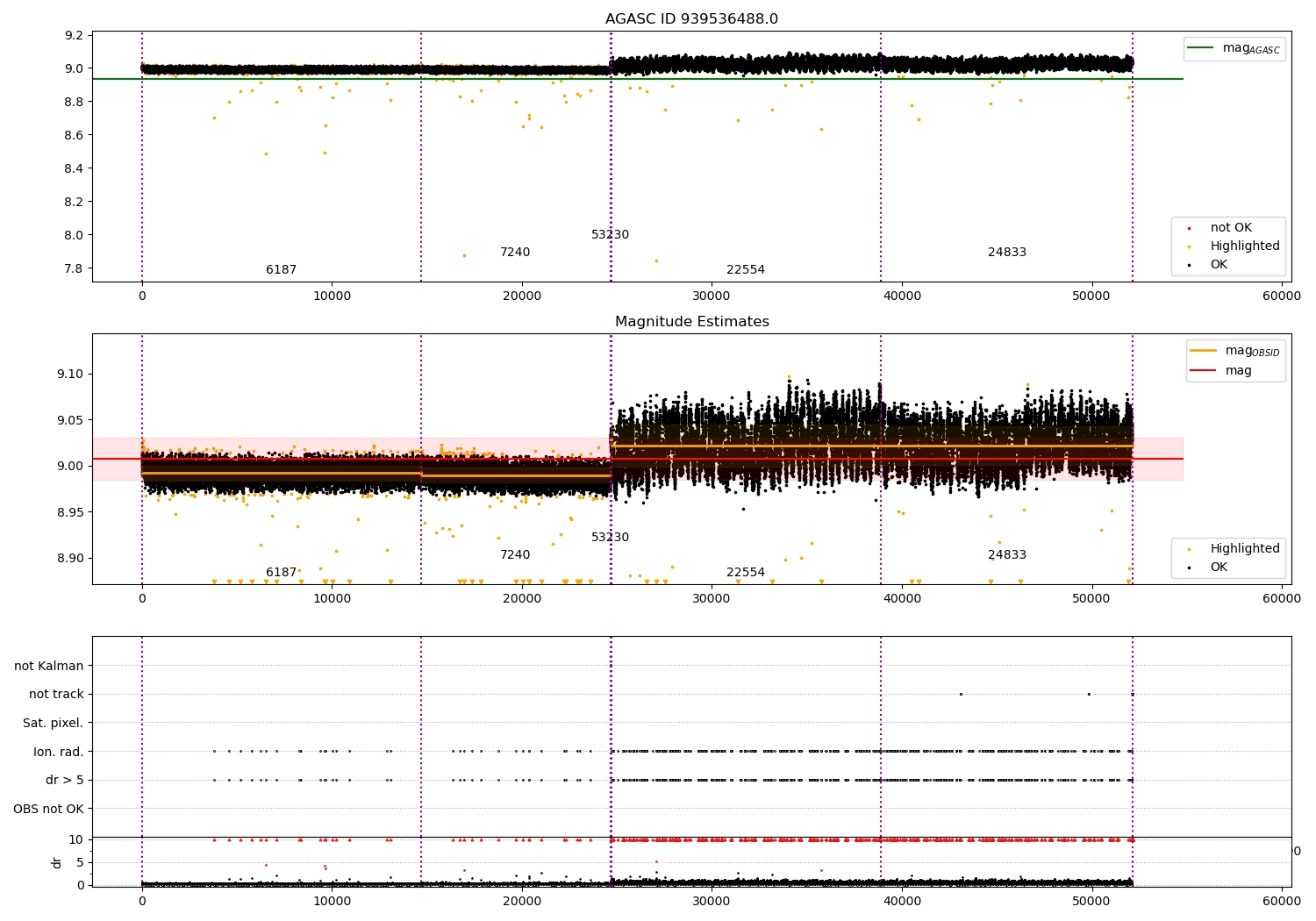1316x921 pixels.
Task: Click the 8.8 tick on the top plot y-axis
Action: (75, 102)
